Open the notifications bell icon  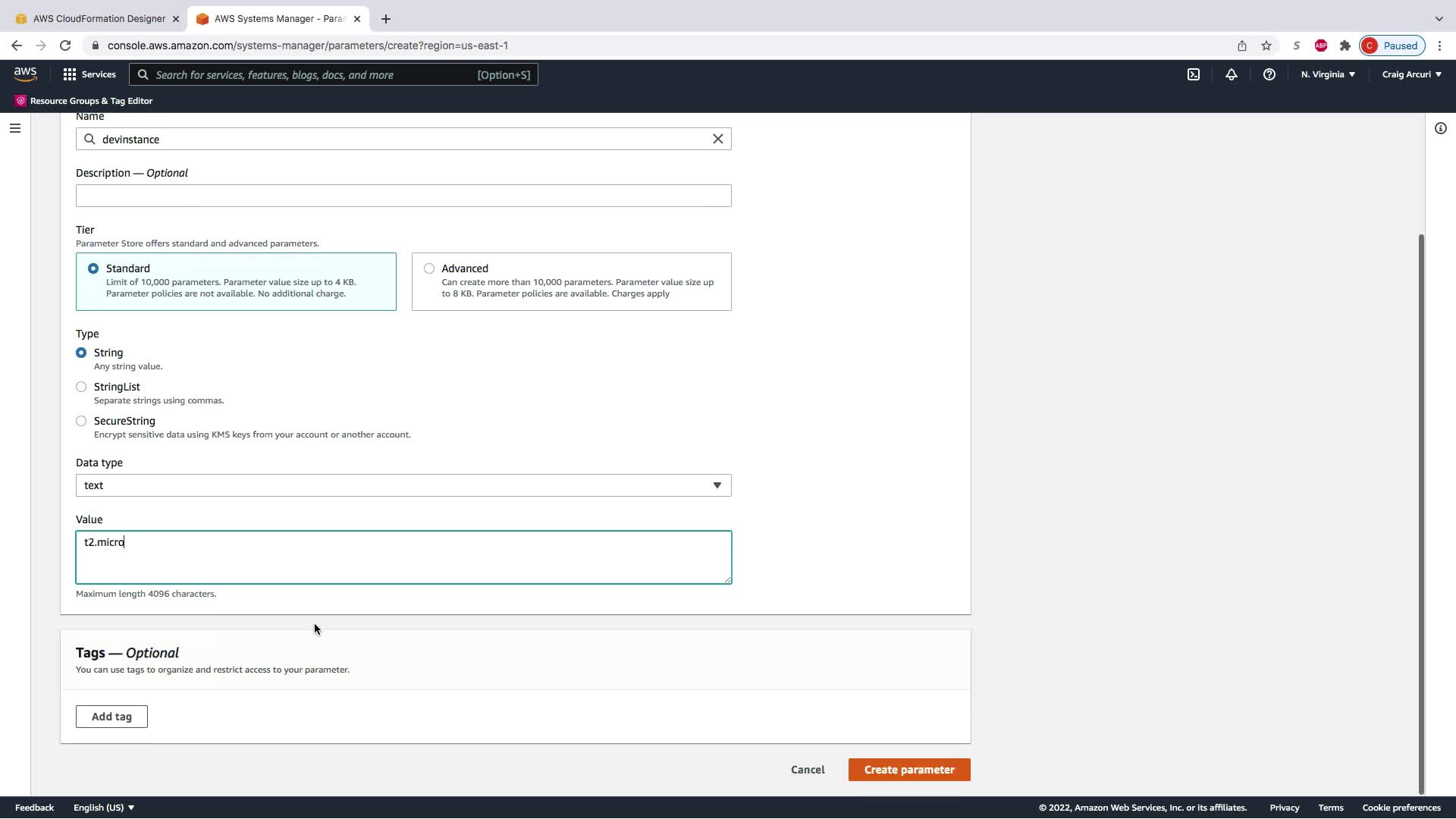pyautogui.click(x=1232, y=74)
